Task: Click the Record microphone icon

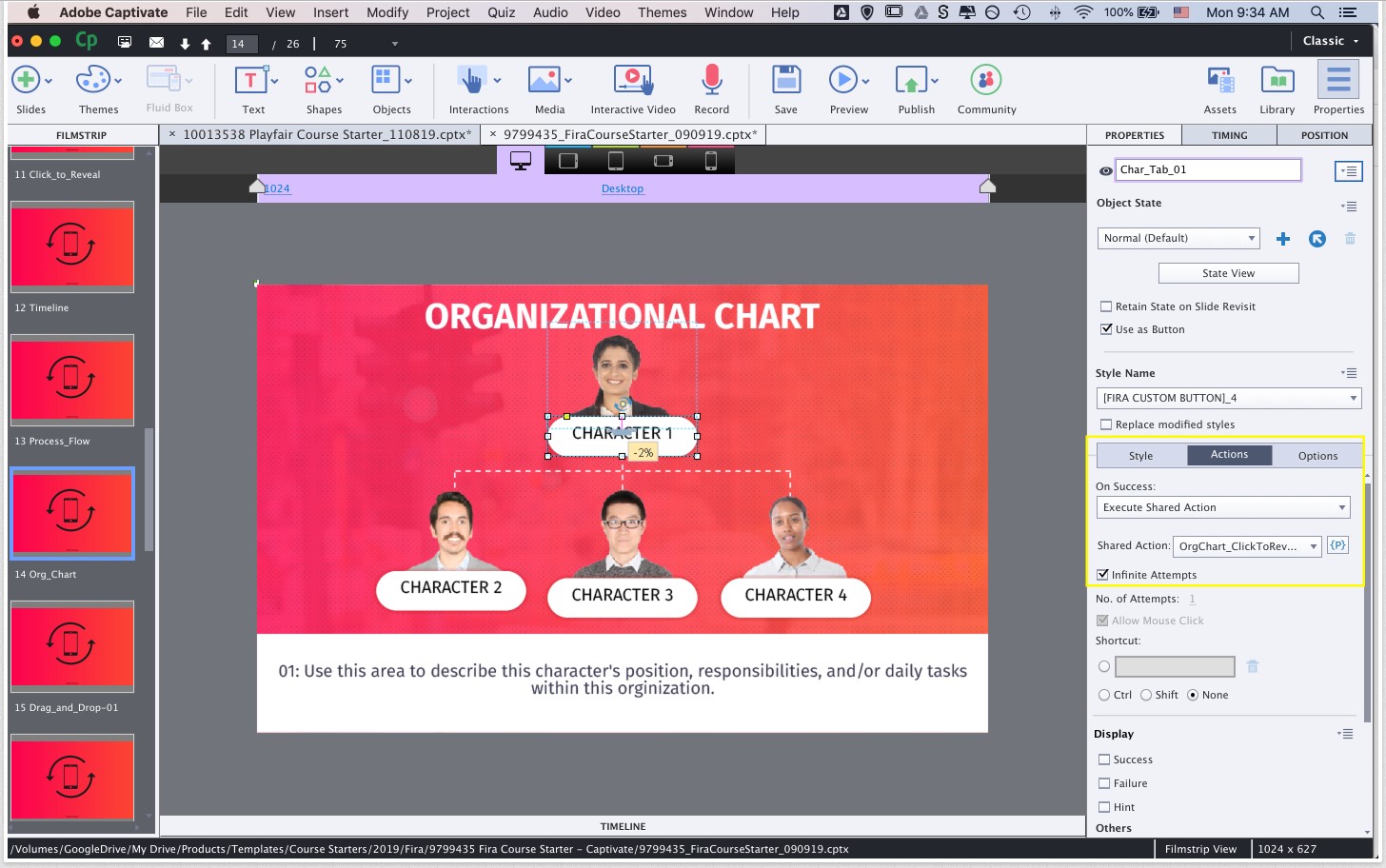Action: click(x=711, y=81)
